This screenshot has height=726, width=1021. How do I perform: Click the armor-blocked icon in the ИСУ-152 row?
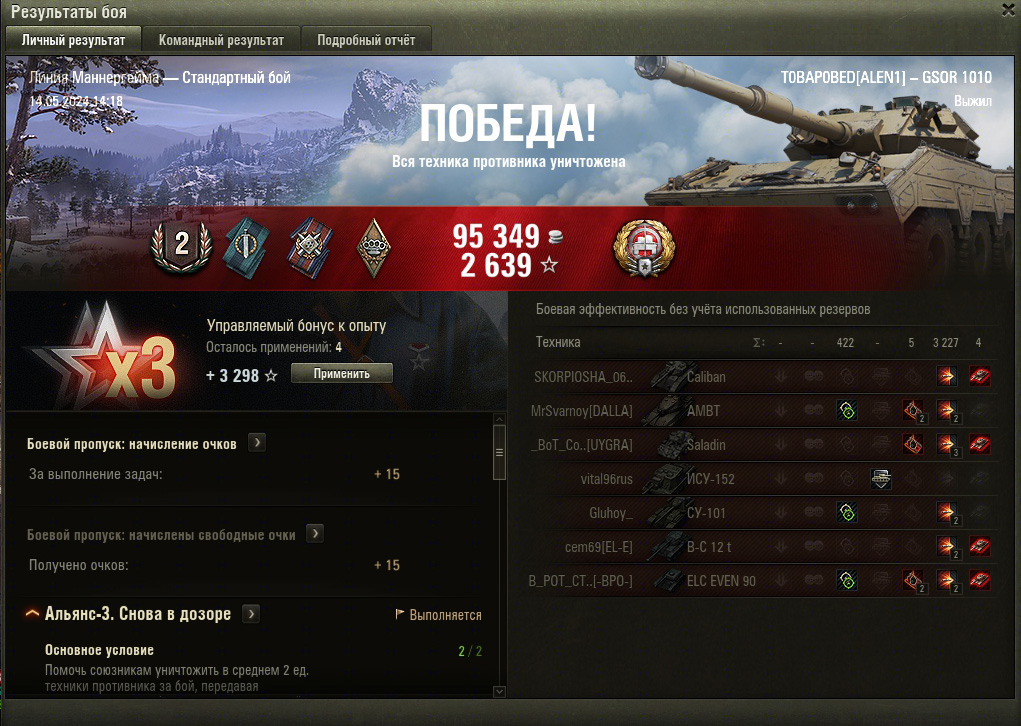pos(880,479)
